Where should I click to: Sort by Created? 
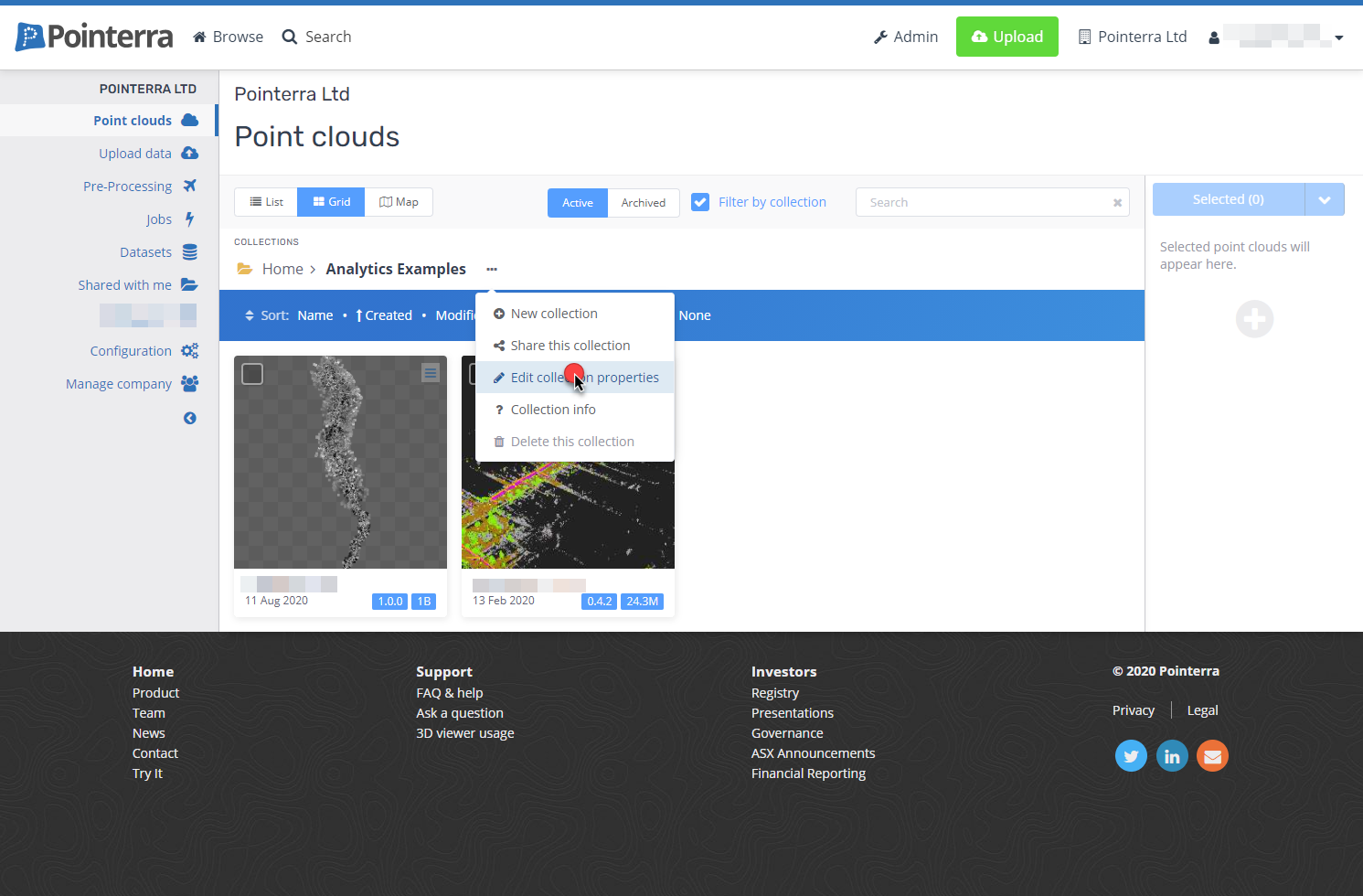pos(384,315)
